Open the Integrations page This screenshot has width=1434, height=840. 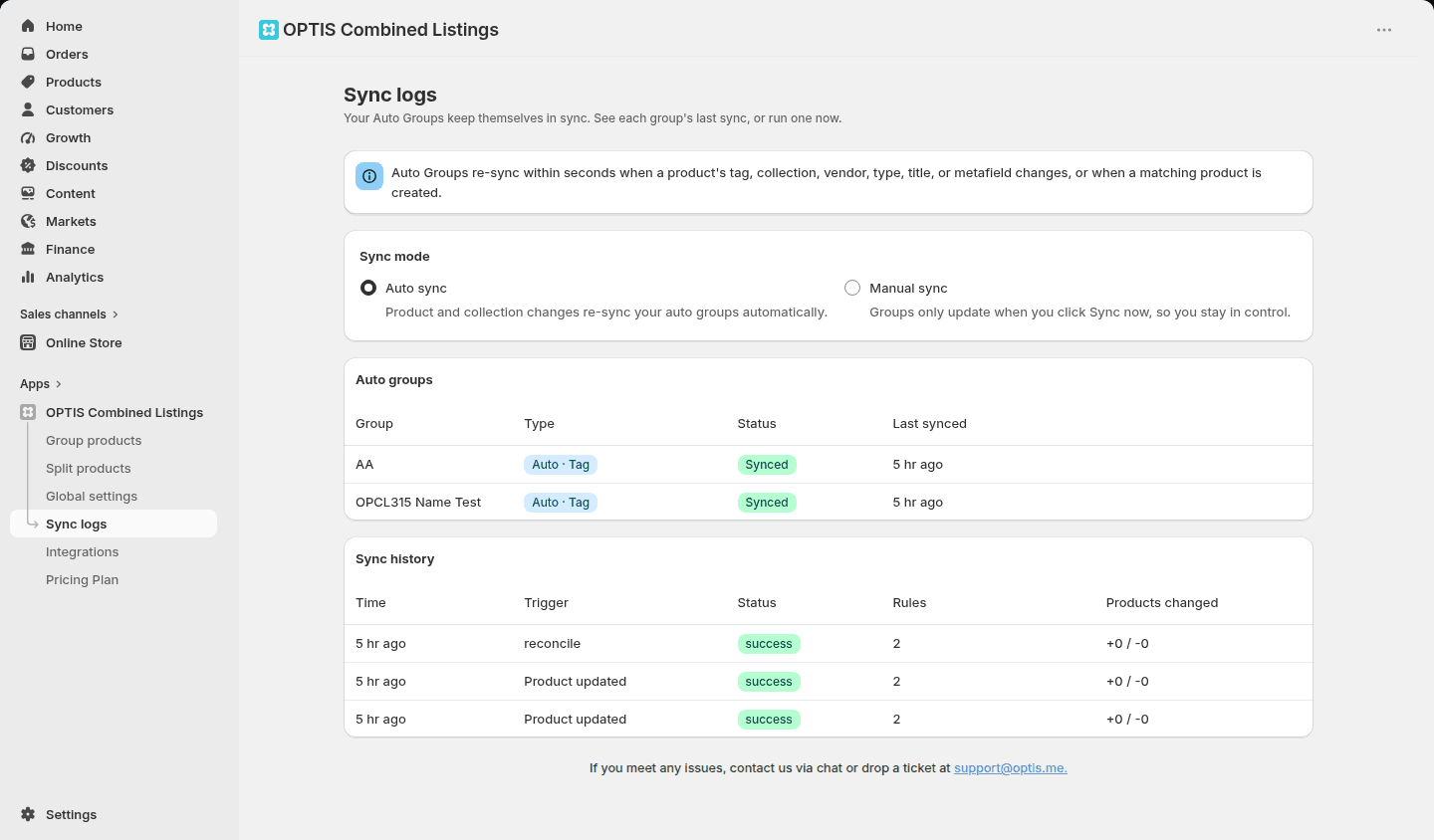[82, 551]
